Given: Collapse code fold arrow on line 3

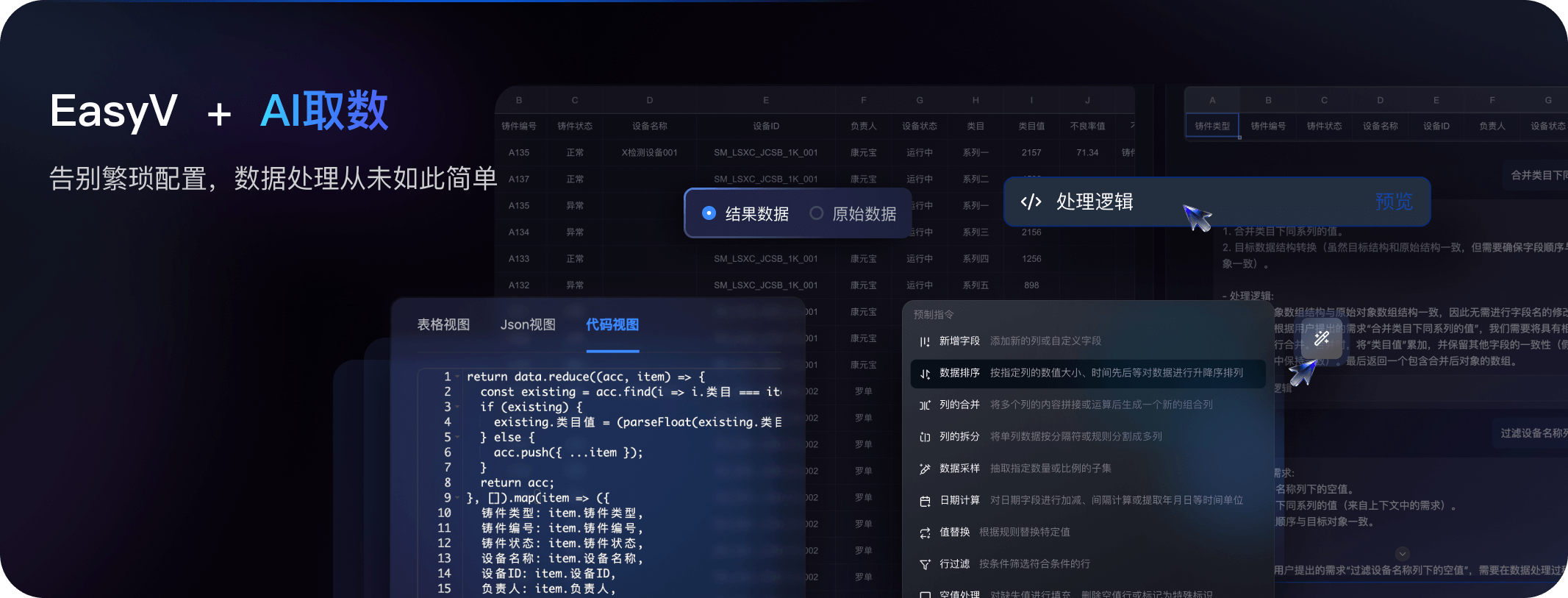Looking at the screenshot, I should click(457, 407).
